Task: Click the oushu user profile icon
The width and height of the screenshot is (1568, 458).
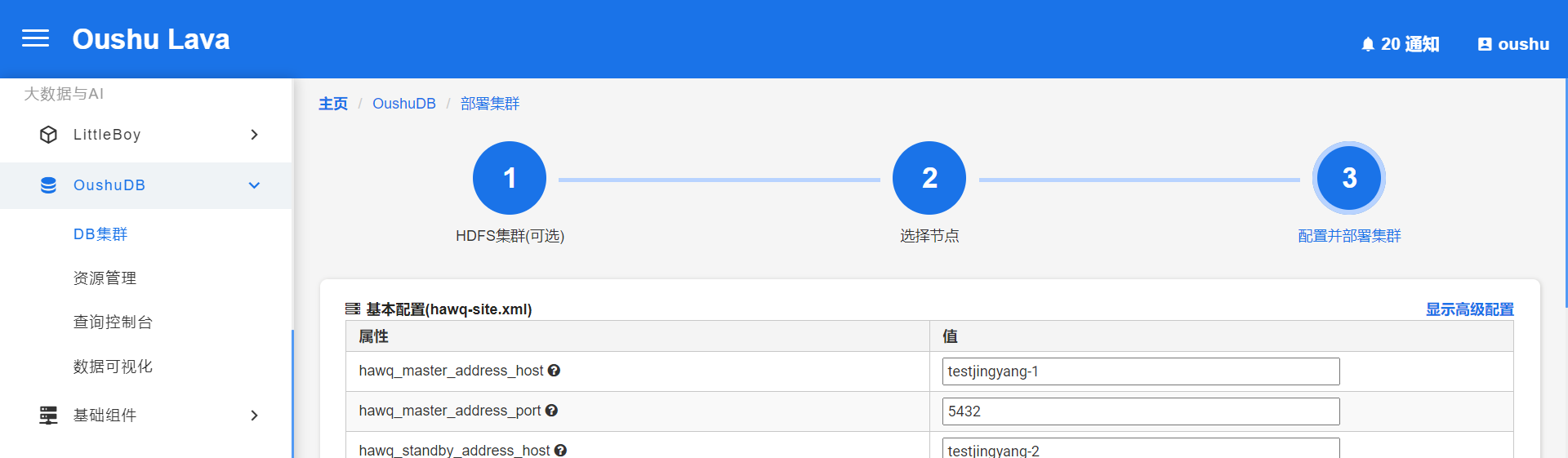Action: click(x=1485, y=45)
